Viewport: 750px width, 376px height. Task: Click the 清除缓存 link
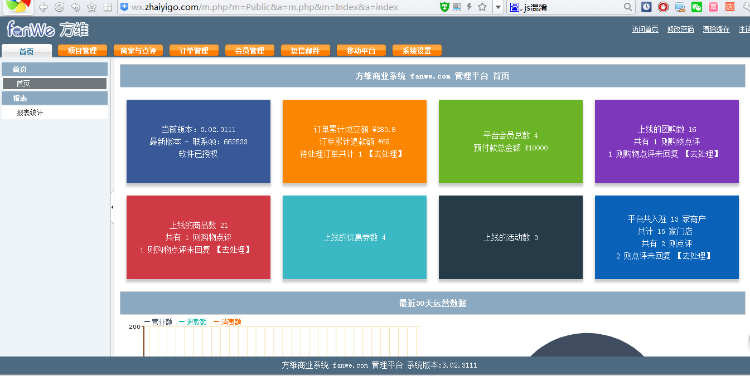[716, 29]
